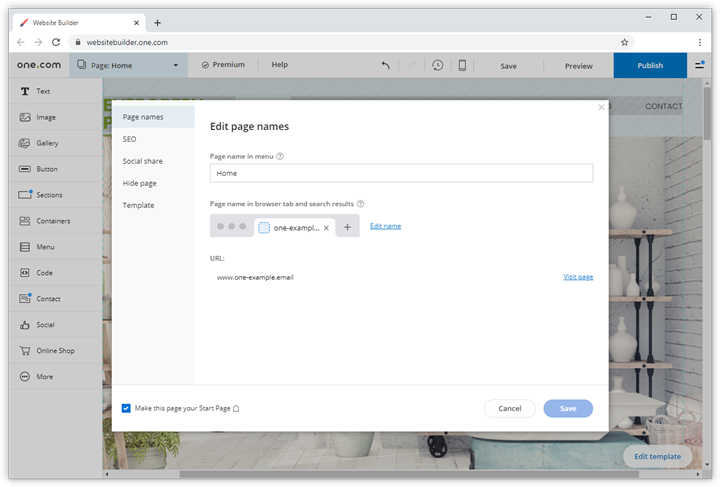720x487 pixels.
Task: Click help icon beside Page name in menu
Action: click(280, 156)
